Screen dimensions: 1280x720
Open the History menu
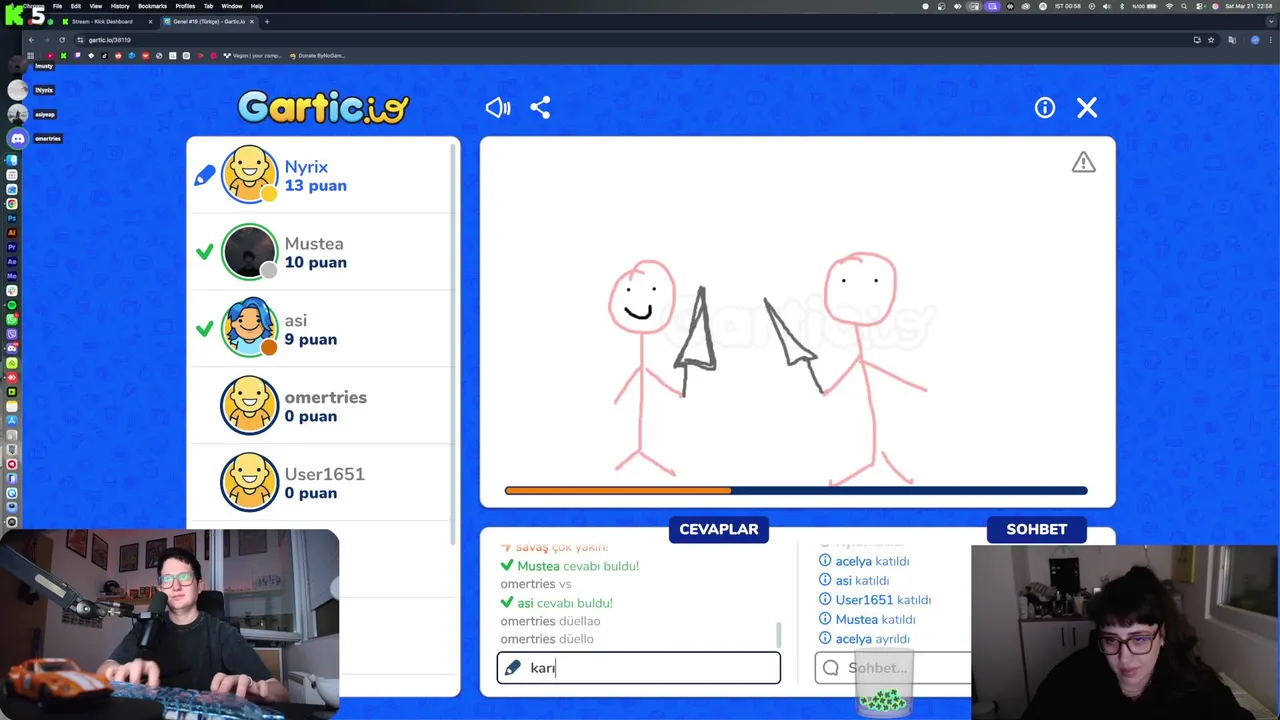tap(120, 6)
